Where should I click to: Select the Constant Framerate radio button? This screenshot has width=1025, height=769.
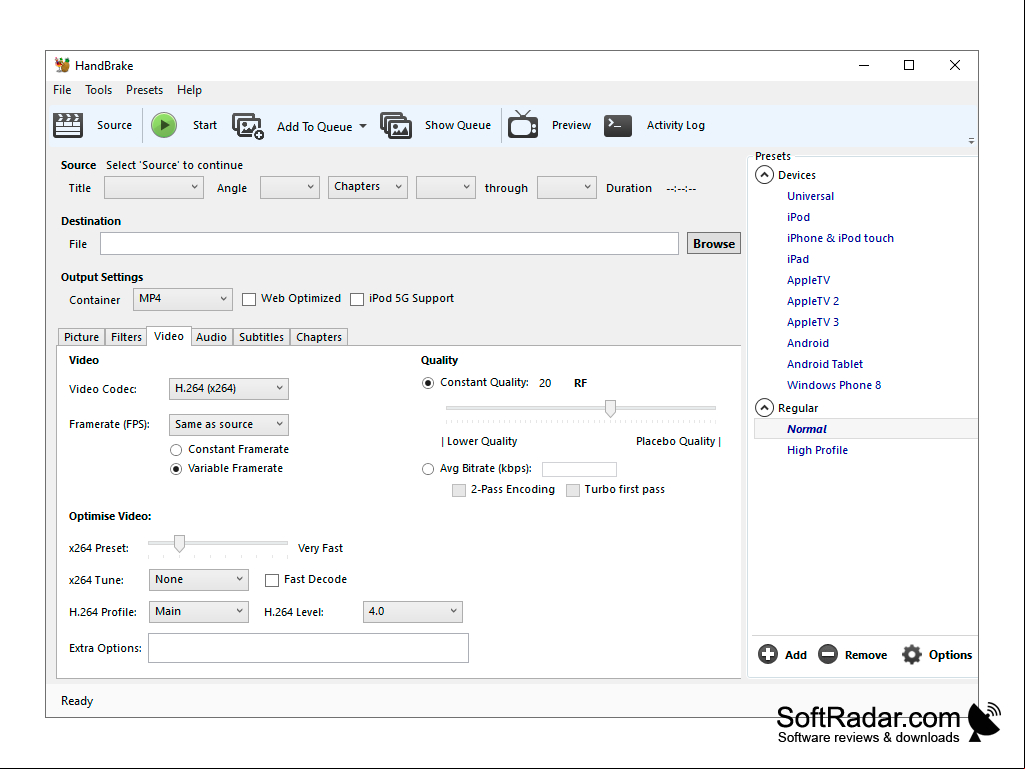[x=176, y=450]
